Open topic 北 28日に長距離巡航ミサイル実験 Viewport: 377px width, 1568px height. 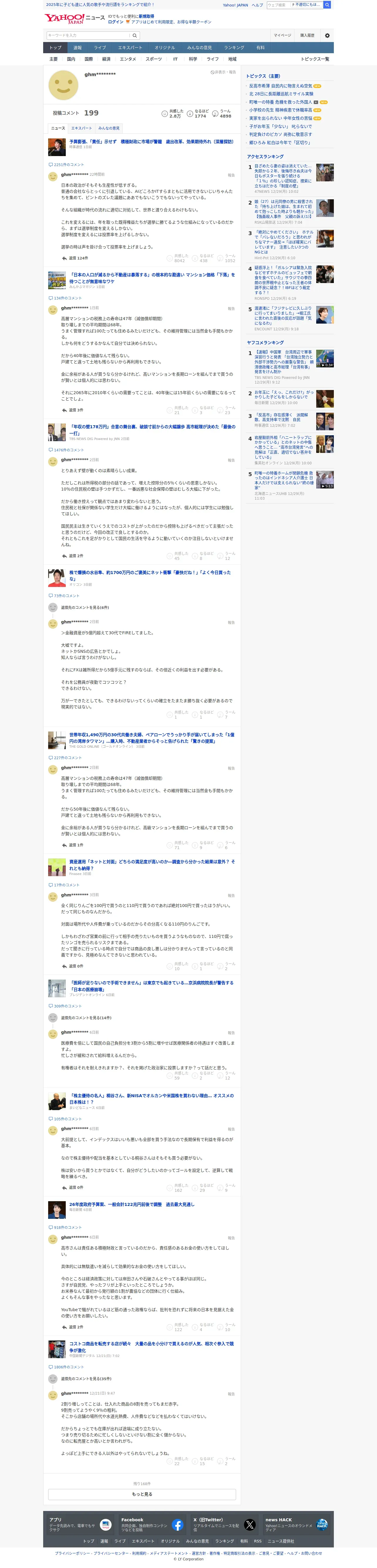click(281, 94)
